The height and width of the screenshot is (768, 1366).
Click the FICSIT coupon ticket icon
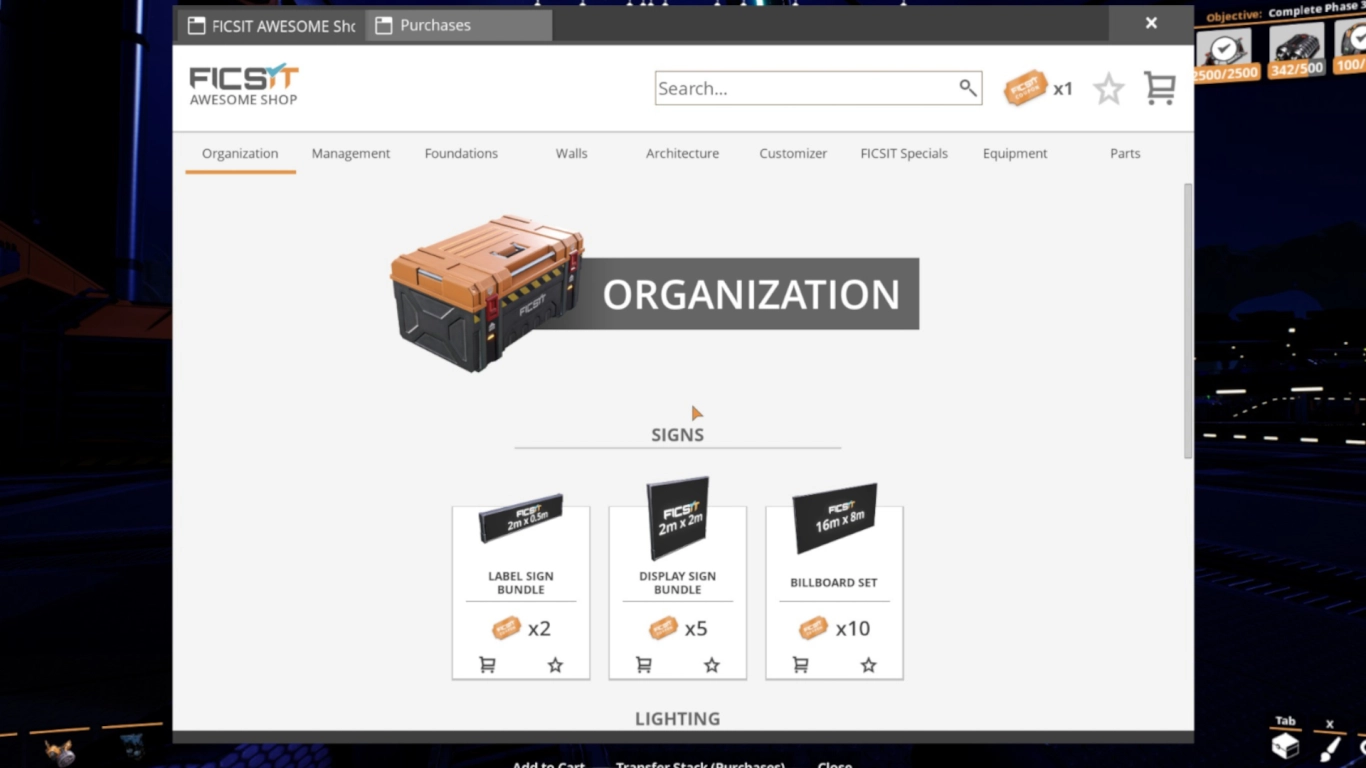1025,89
